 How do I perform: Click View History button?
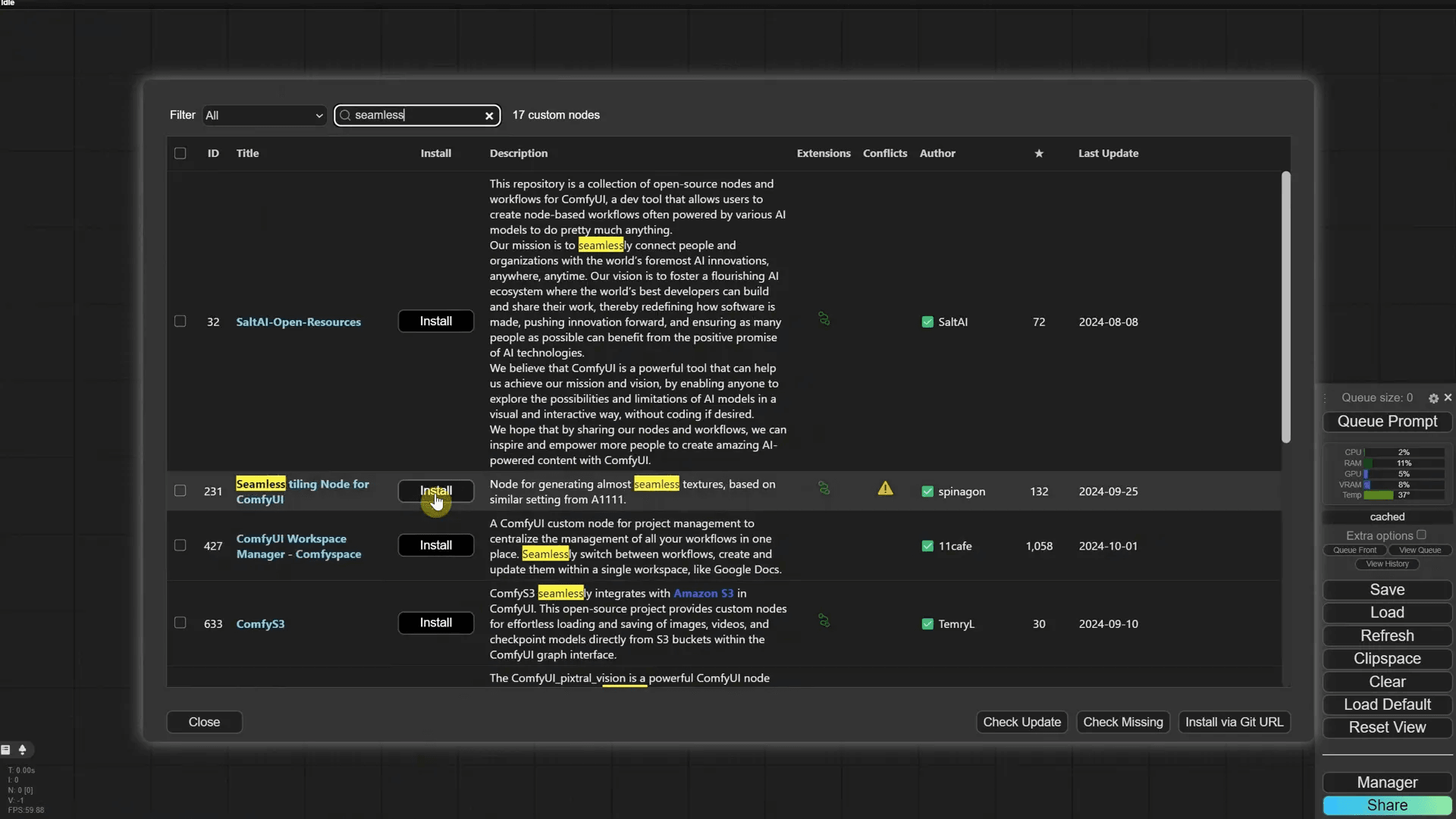pos(1387,564)
